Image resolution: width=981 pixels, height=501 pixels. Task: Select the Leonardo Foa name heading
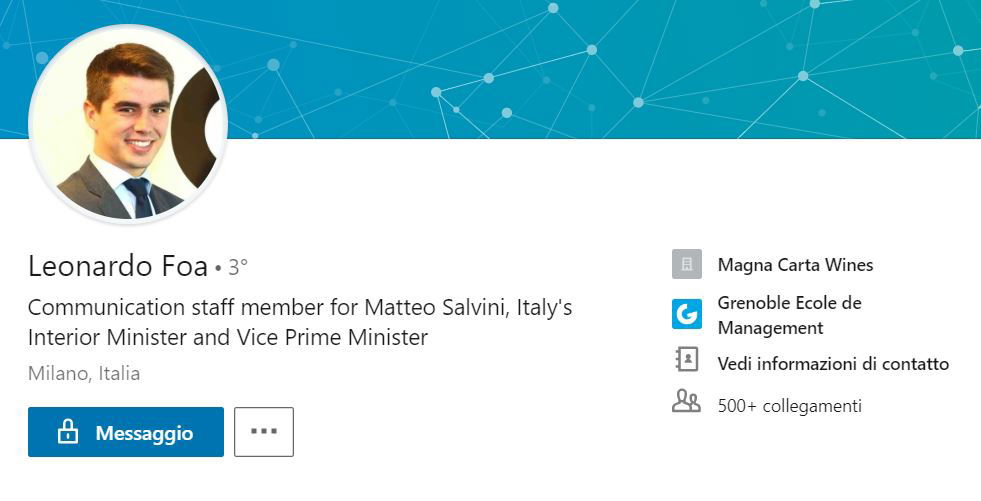(118, 266)
